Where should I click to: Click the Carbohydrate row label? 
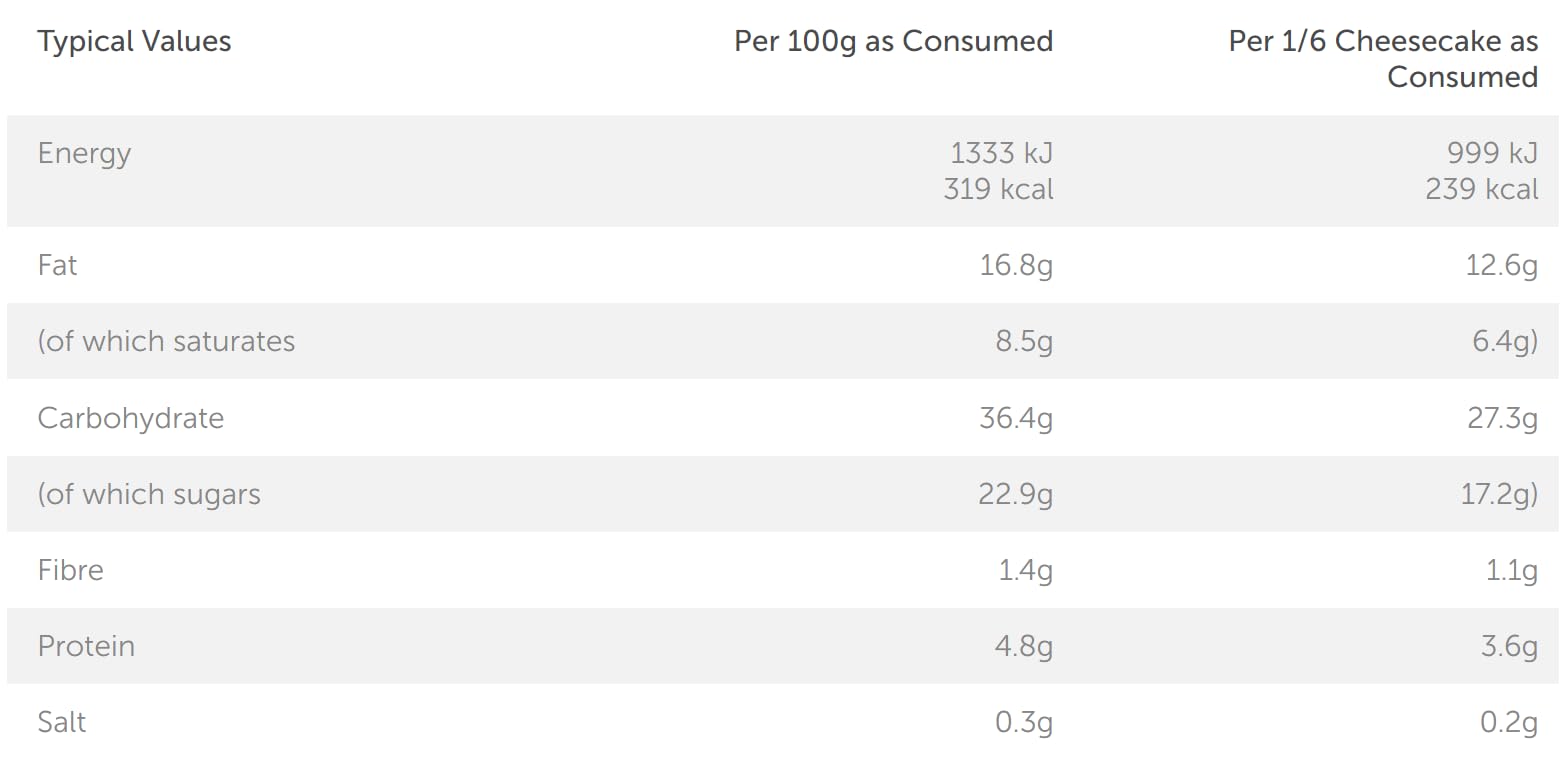tap(130, 418)
